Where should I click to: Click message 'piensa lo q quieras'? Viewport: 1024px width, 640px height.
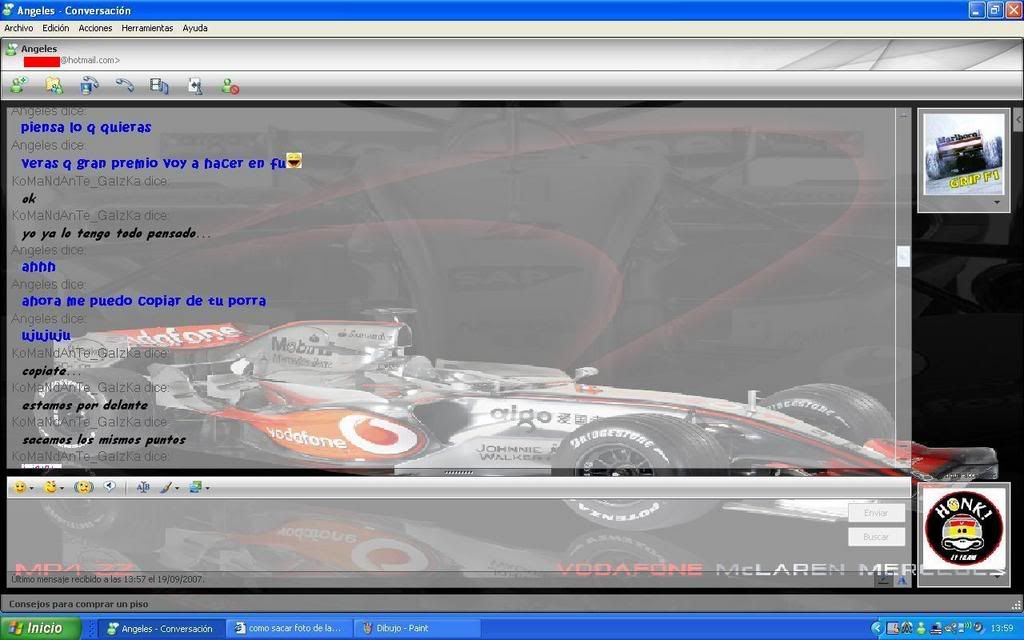tap(86, 127)
